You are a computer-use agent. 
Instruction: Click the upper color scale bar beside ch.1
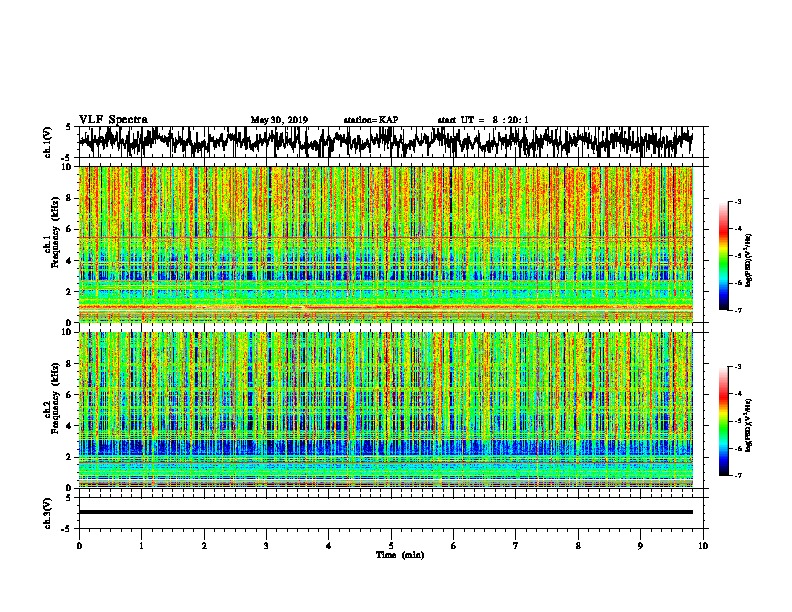tap(724, 256)
